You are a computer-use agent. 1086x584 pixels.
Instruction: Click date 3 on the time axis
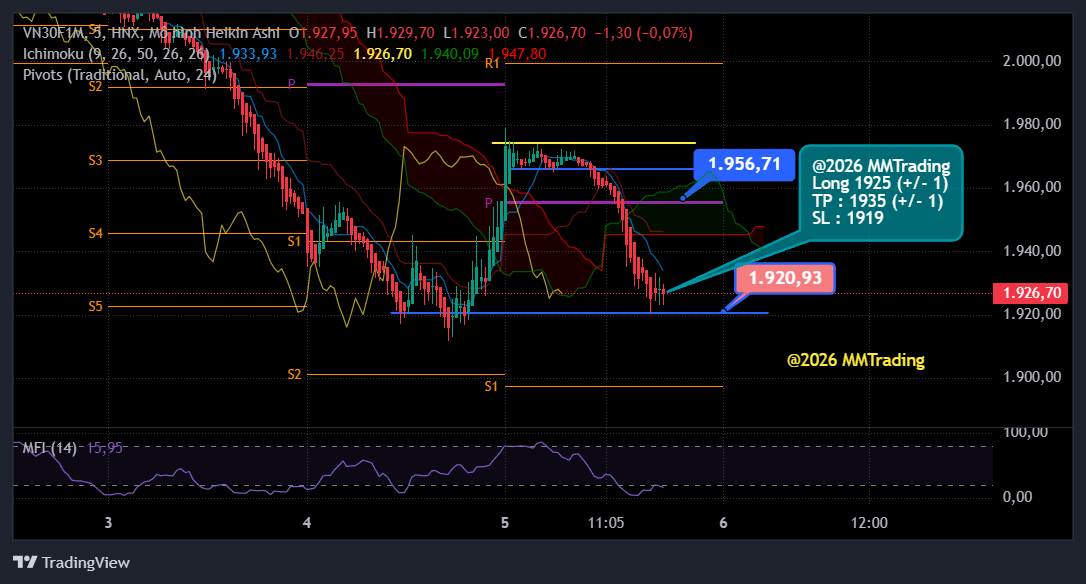(108, 523)
